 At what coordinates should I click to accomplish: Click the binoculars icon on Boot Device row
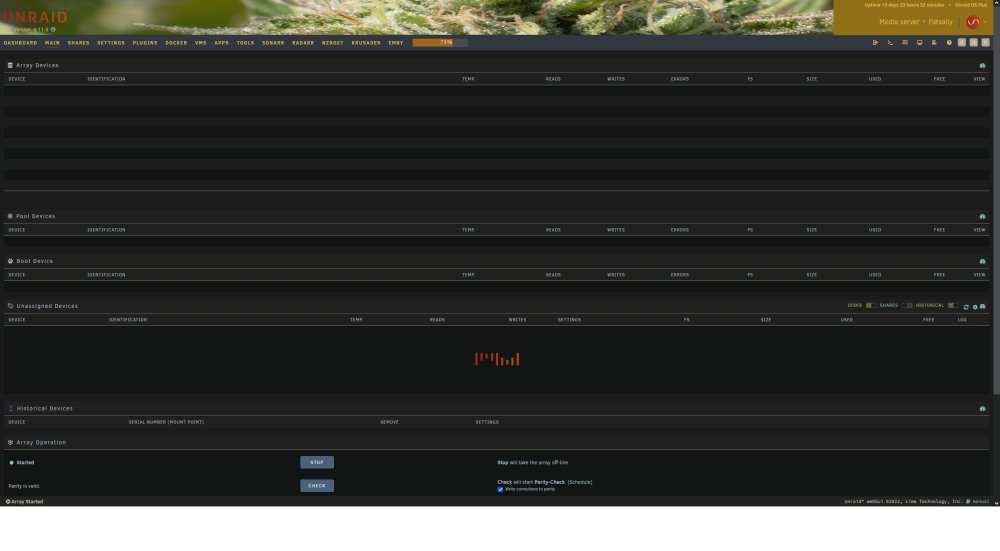click(x=982, y=261)
